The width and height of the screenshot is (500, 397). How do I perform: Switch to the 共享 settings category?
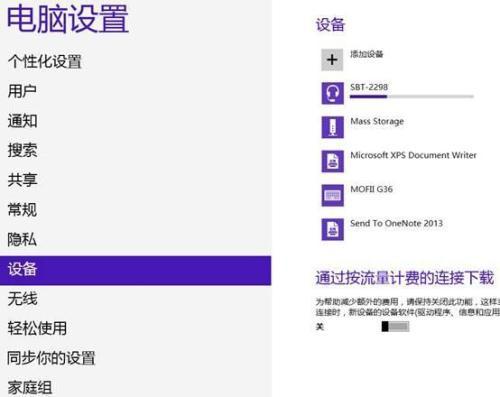tap(22, 180)
